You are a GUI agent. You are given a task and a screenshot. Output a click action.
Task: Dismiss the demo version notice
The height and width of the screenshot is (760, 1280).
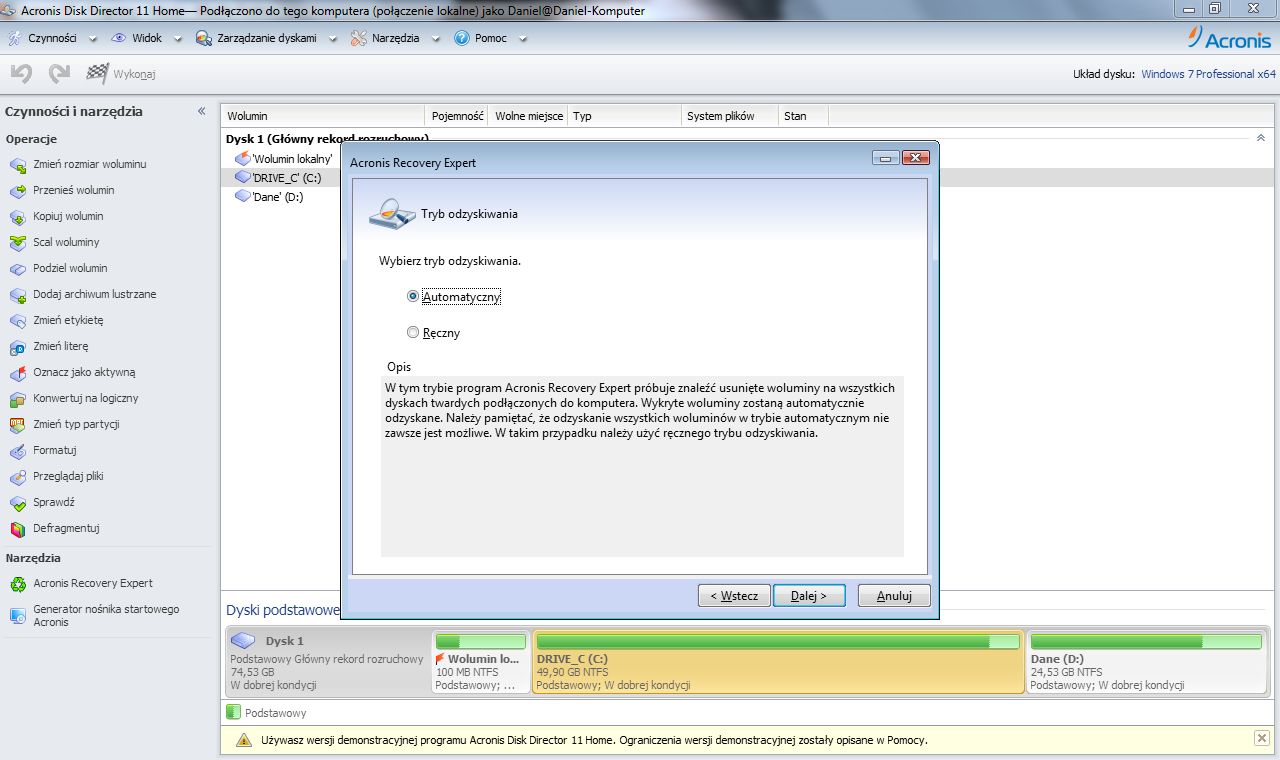tap(1261, 738)
